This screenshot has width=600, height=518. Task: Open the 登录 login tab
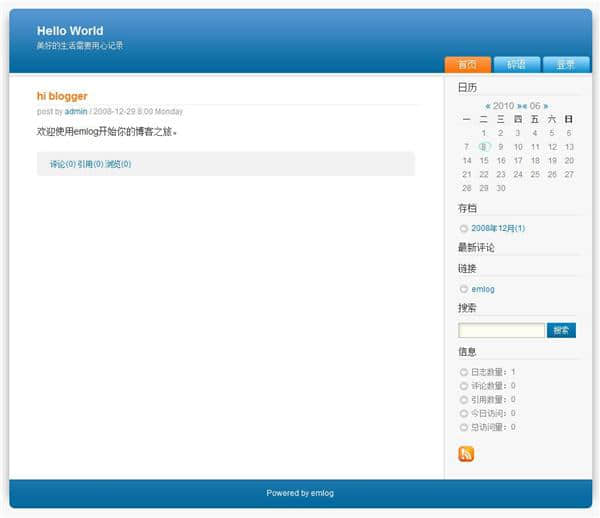coord(566,64)
